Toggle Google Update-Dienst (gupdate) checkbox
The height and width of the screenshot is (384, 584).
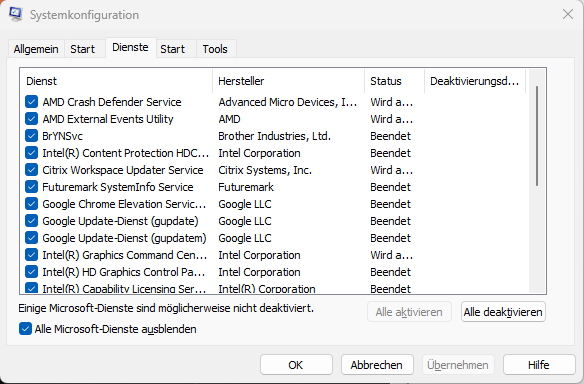click(31, 221)
